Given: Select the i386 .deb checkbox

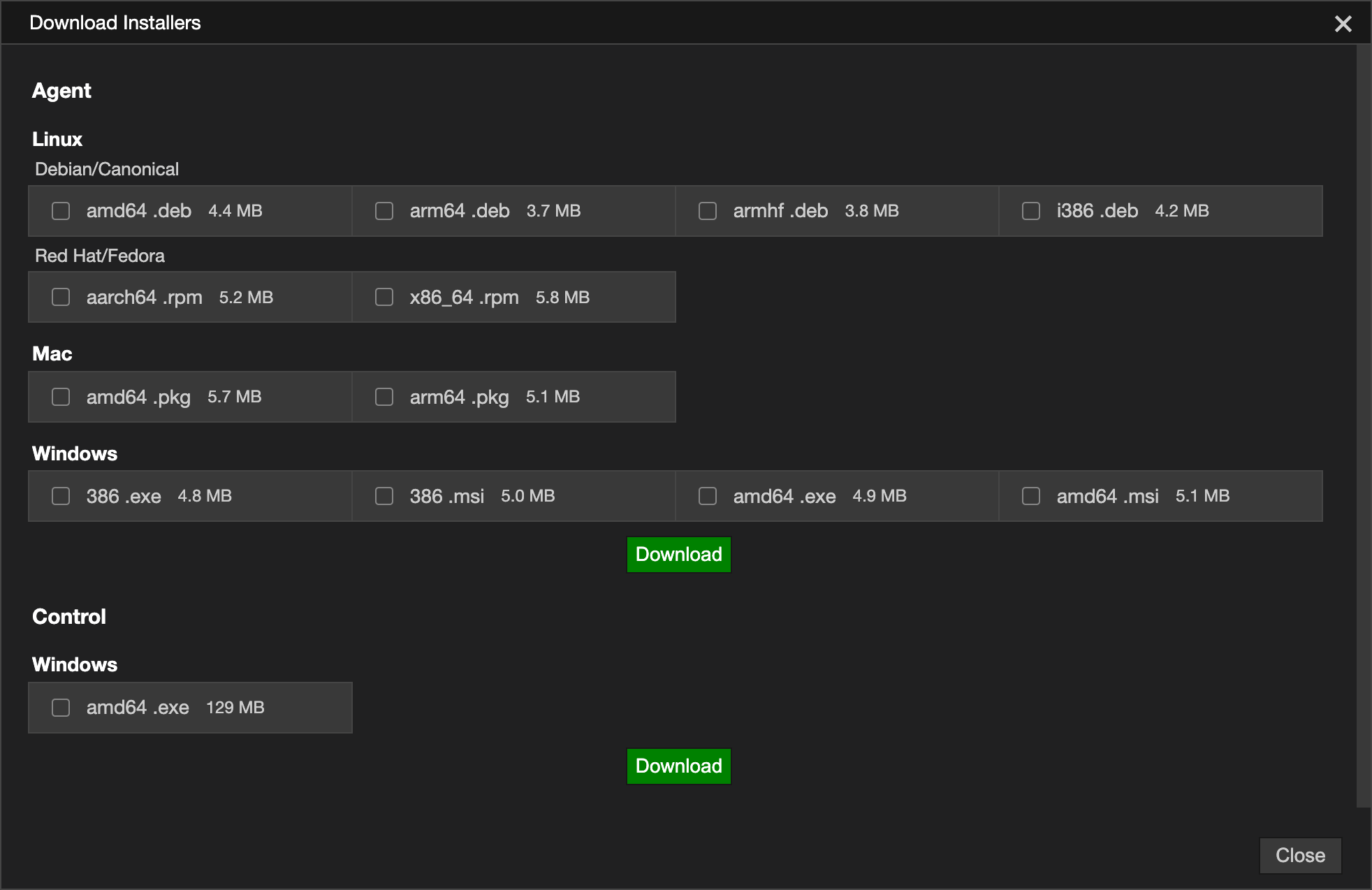Looking at the screenshot, I should coord(1031,211).
